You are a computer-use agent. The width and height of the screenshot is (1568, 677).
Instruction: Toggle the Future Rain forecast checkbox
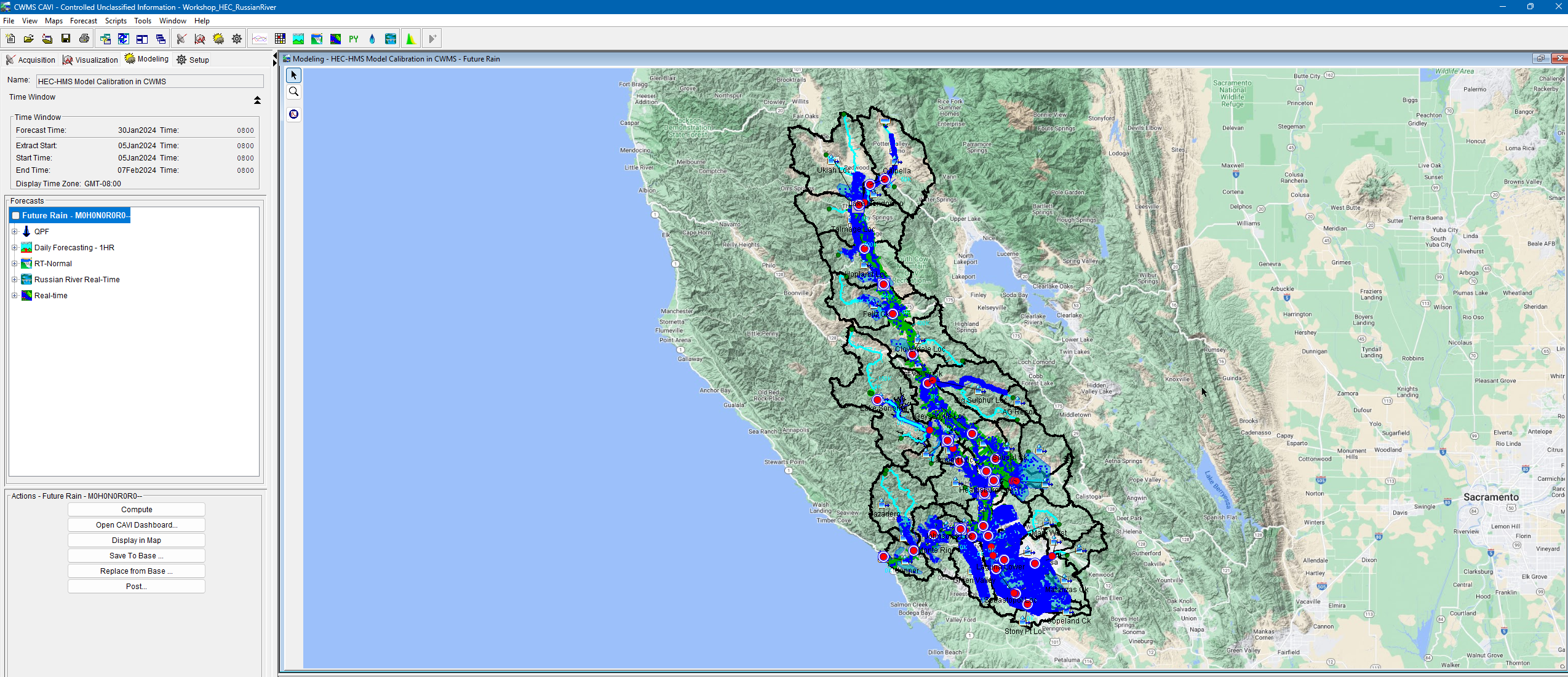(x=16, y=216)
